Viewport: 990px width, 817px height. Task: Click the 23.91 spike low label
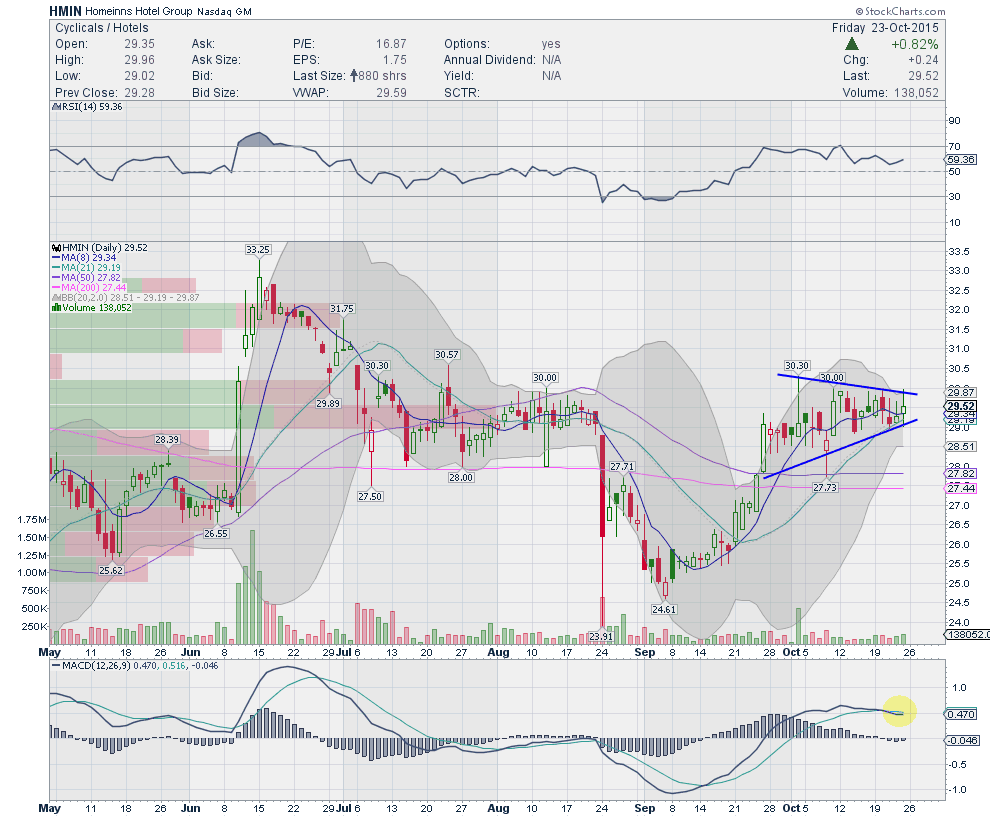point(600,636)
